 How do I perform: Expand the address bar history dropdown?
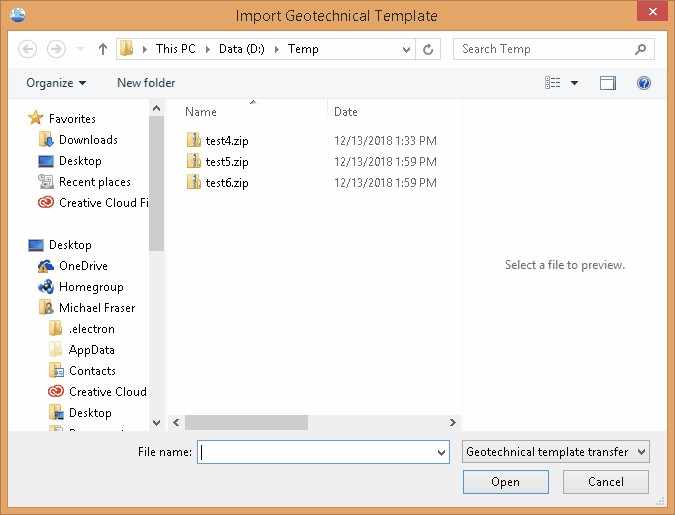(x=406, y=49)
